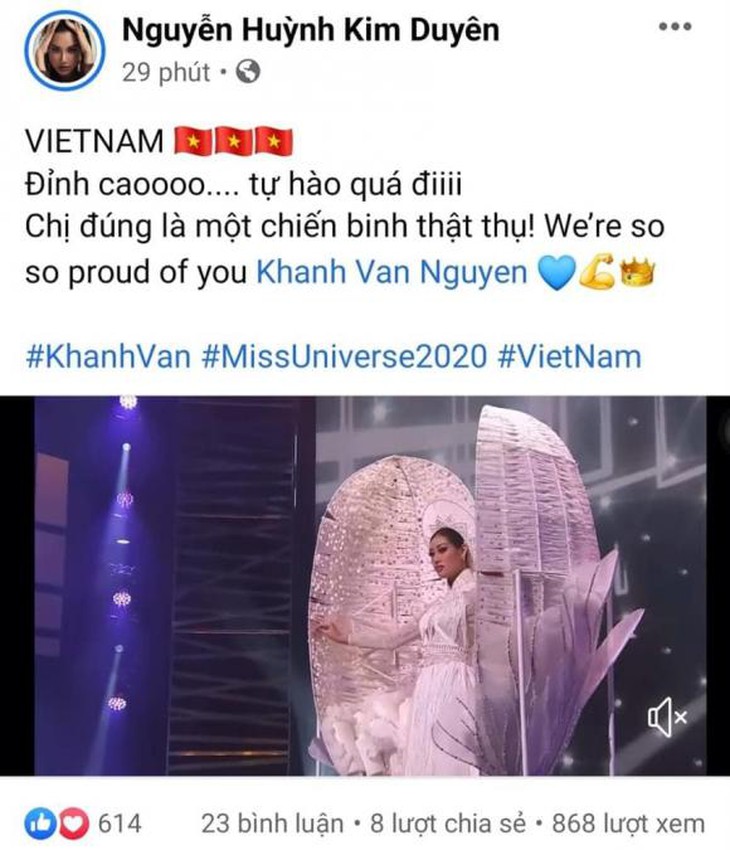
Task: Open the #MissUniverse2020 hashtag
Action: tap(344, 357)
